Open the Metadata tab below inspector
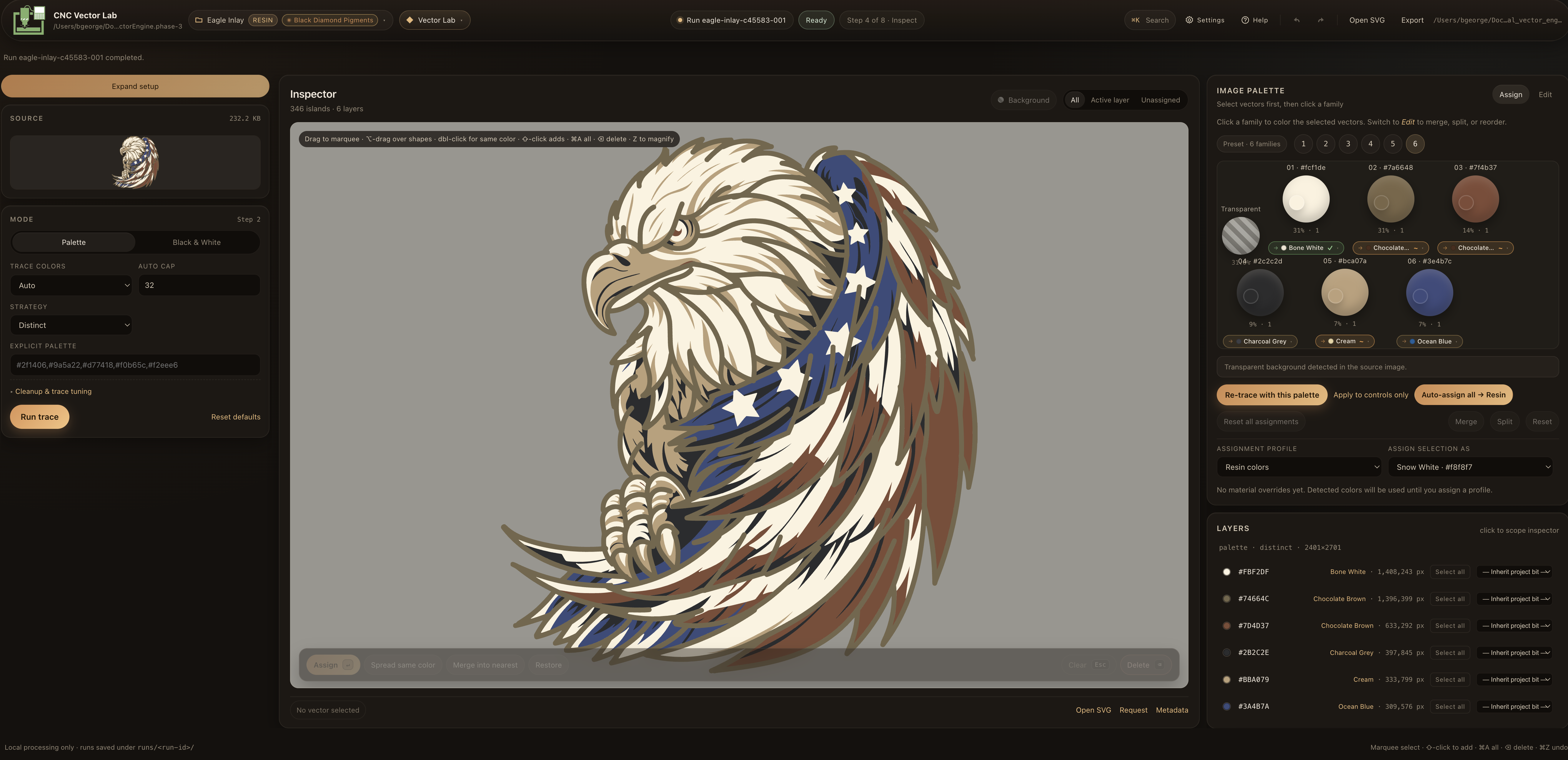Viewport: 1568px width, 760px height. 1172,710
